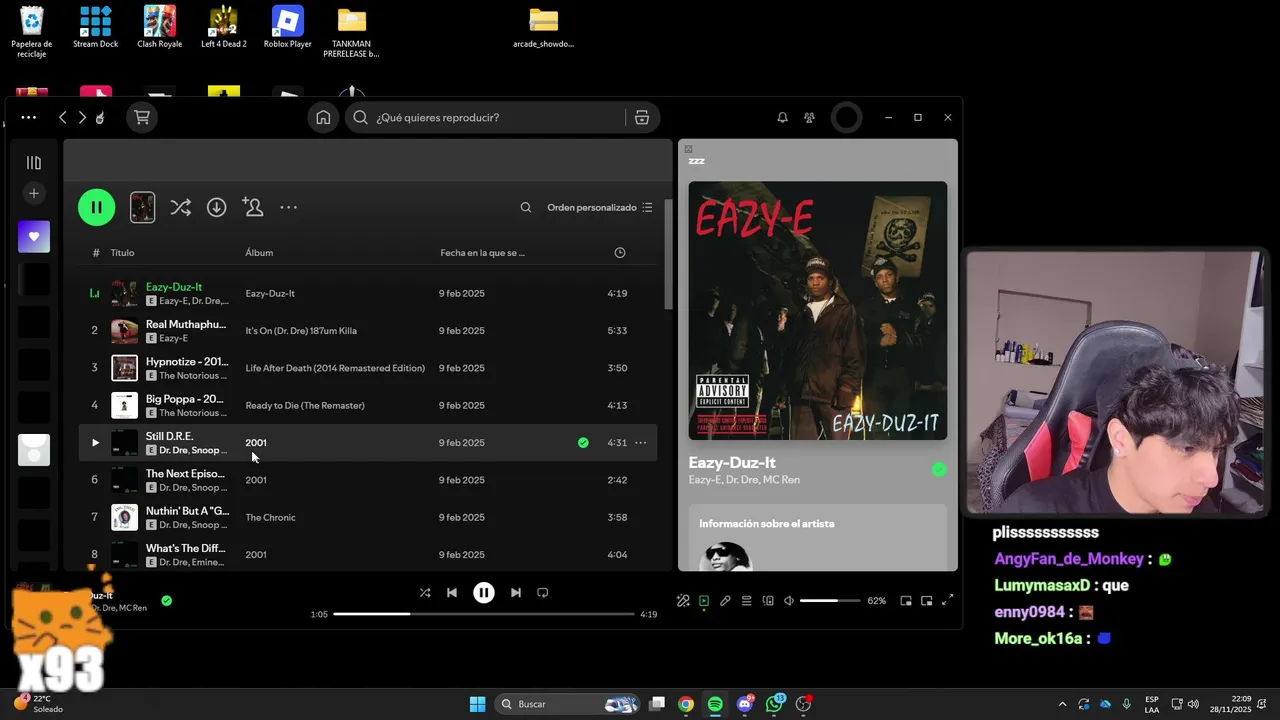
Task: Connect to a device icon
Action: (768, 601)
